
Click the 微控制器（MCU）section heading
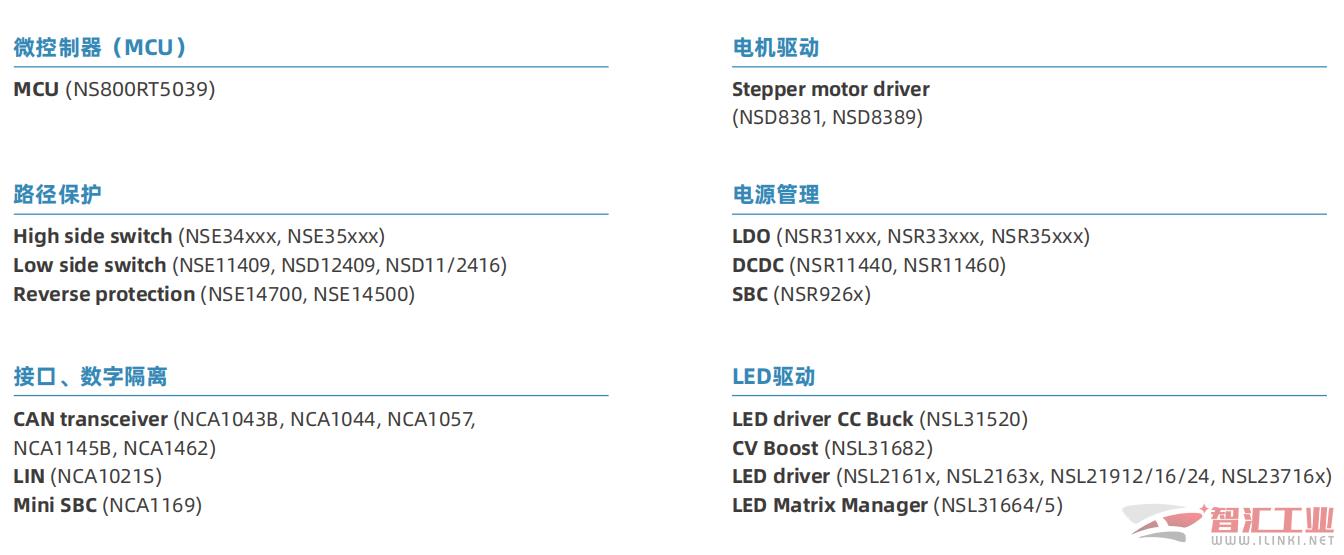pos(100,47)
